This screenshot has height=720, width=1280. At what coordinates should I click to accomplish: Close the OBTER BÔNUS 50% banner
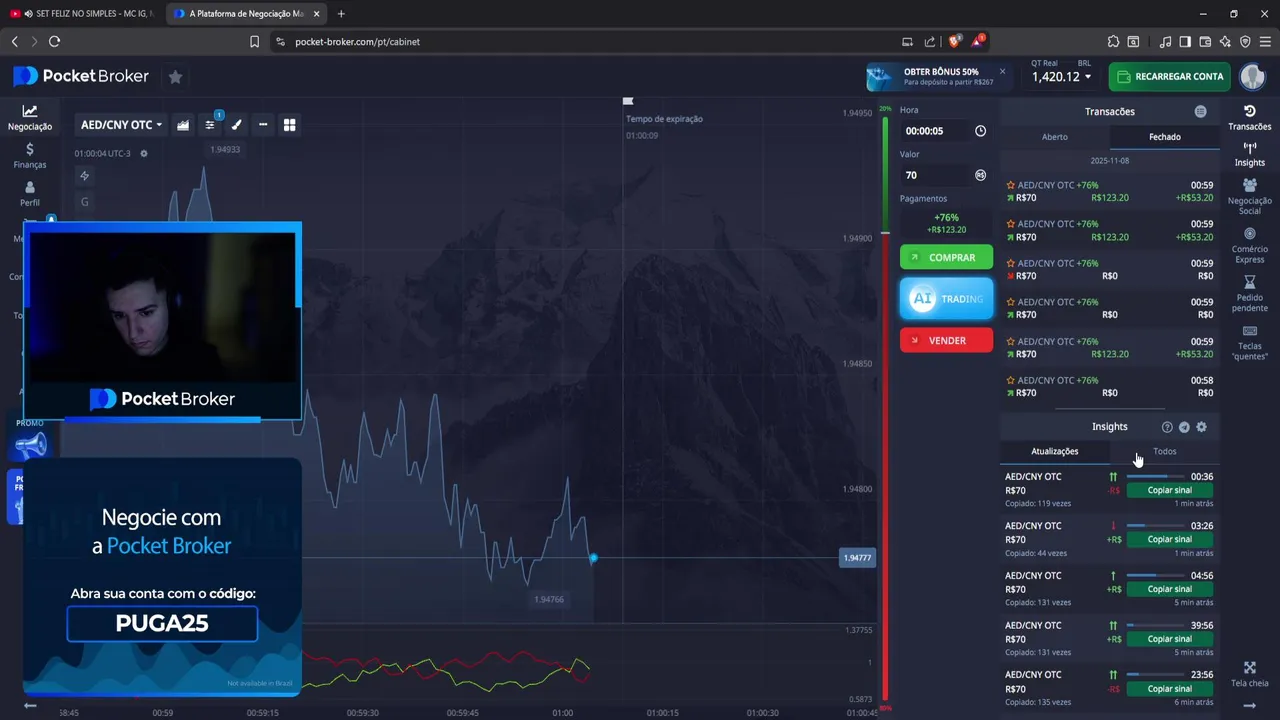pos(1002,71)
